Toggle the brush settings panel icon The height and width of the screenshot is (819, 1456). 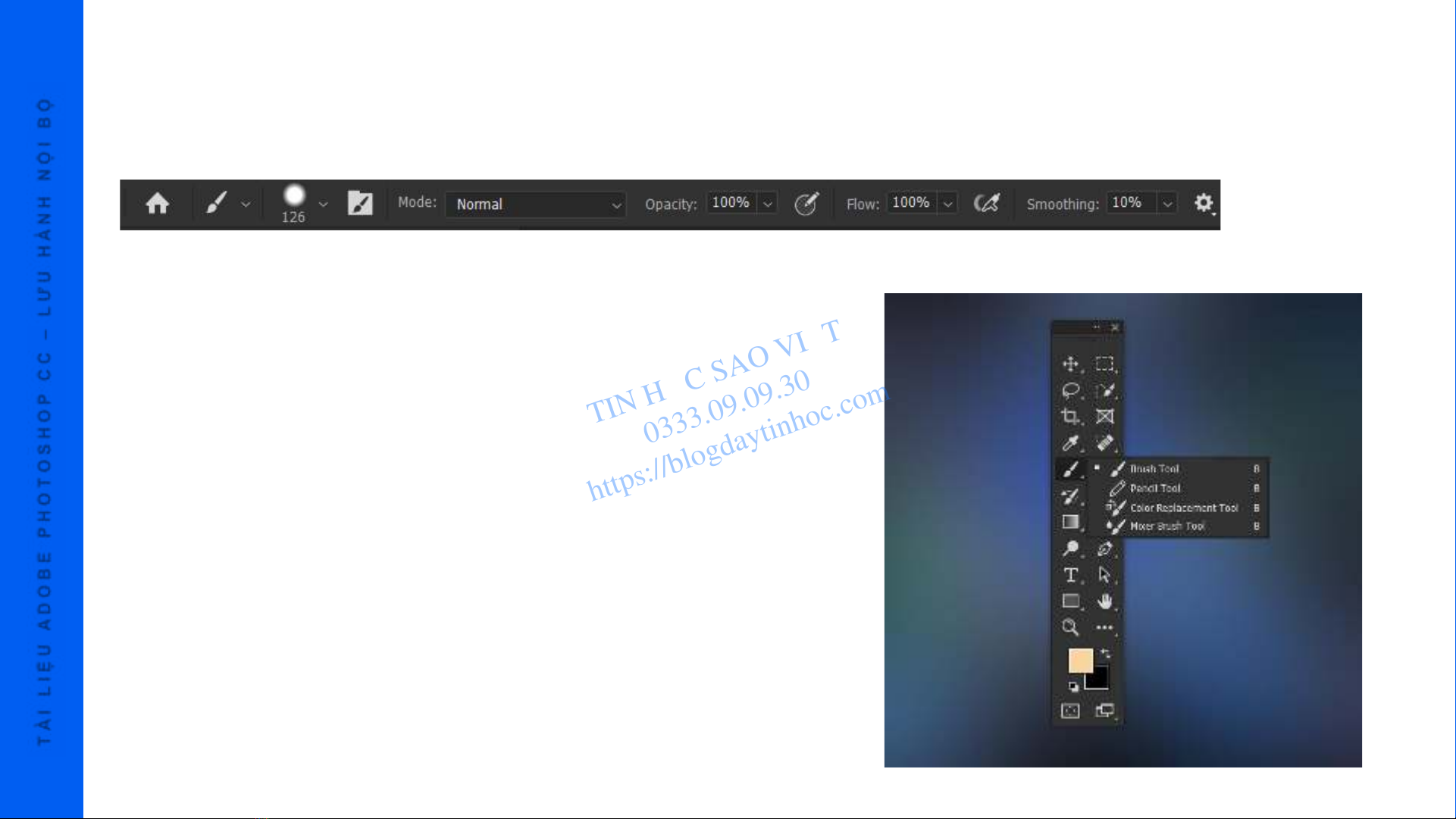tap(360, 203)
